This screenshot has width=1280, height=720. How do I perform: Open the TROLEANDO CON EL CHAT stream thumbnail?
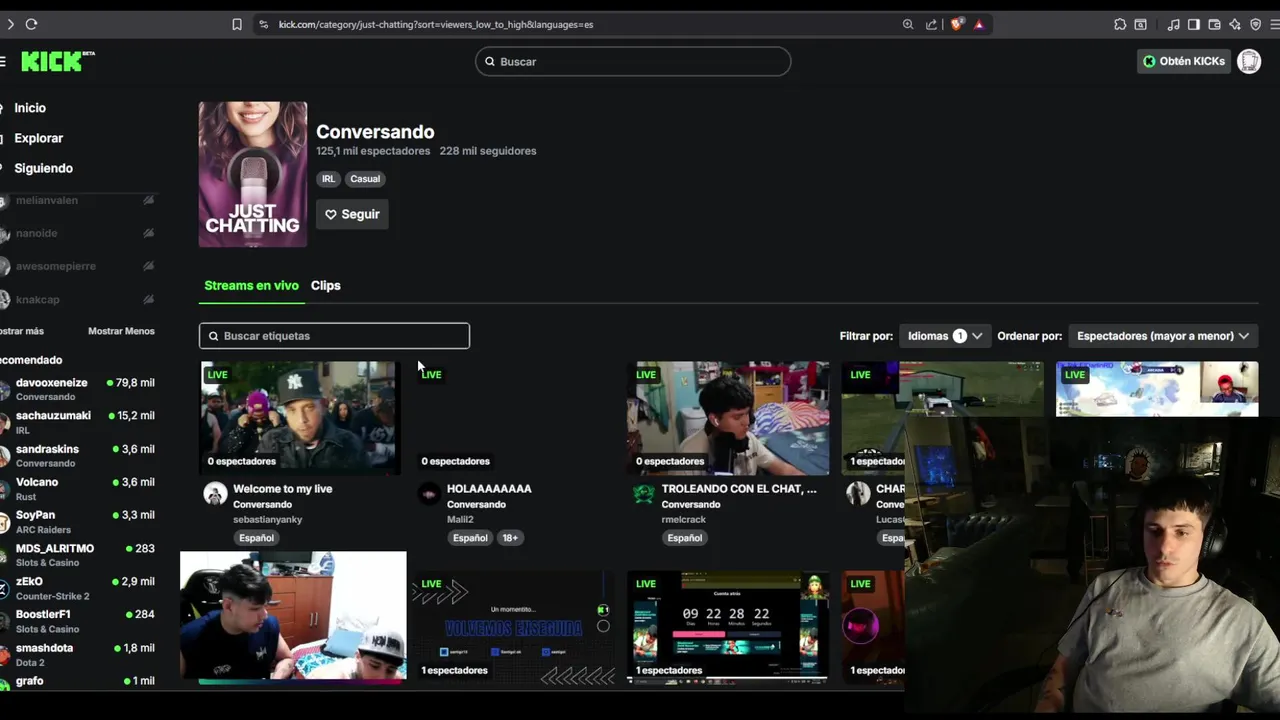pyautogui.click(x=728, y=418)
